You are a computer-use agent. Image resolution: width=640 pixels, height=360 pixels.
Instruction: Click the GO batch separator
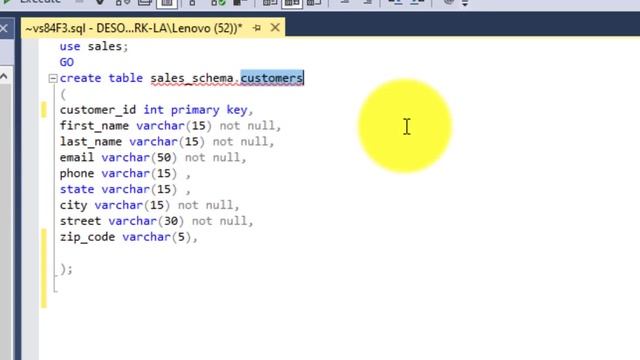(x=67, y=62)
